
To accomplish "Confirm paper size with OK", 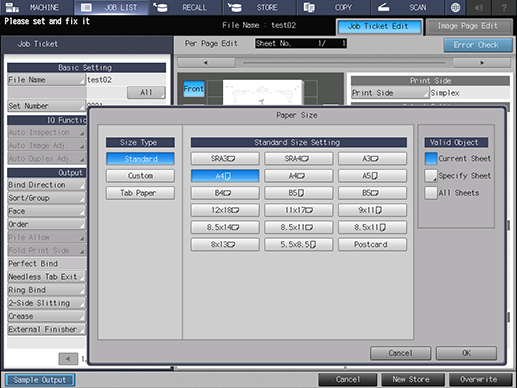I will pos(466,353).
